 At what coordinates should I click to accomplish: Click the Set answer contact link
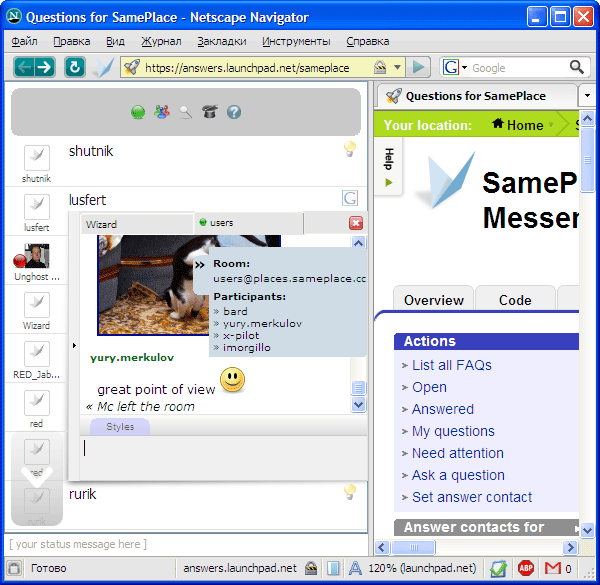click(472, 497)
